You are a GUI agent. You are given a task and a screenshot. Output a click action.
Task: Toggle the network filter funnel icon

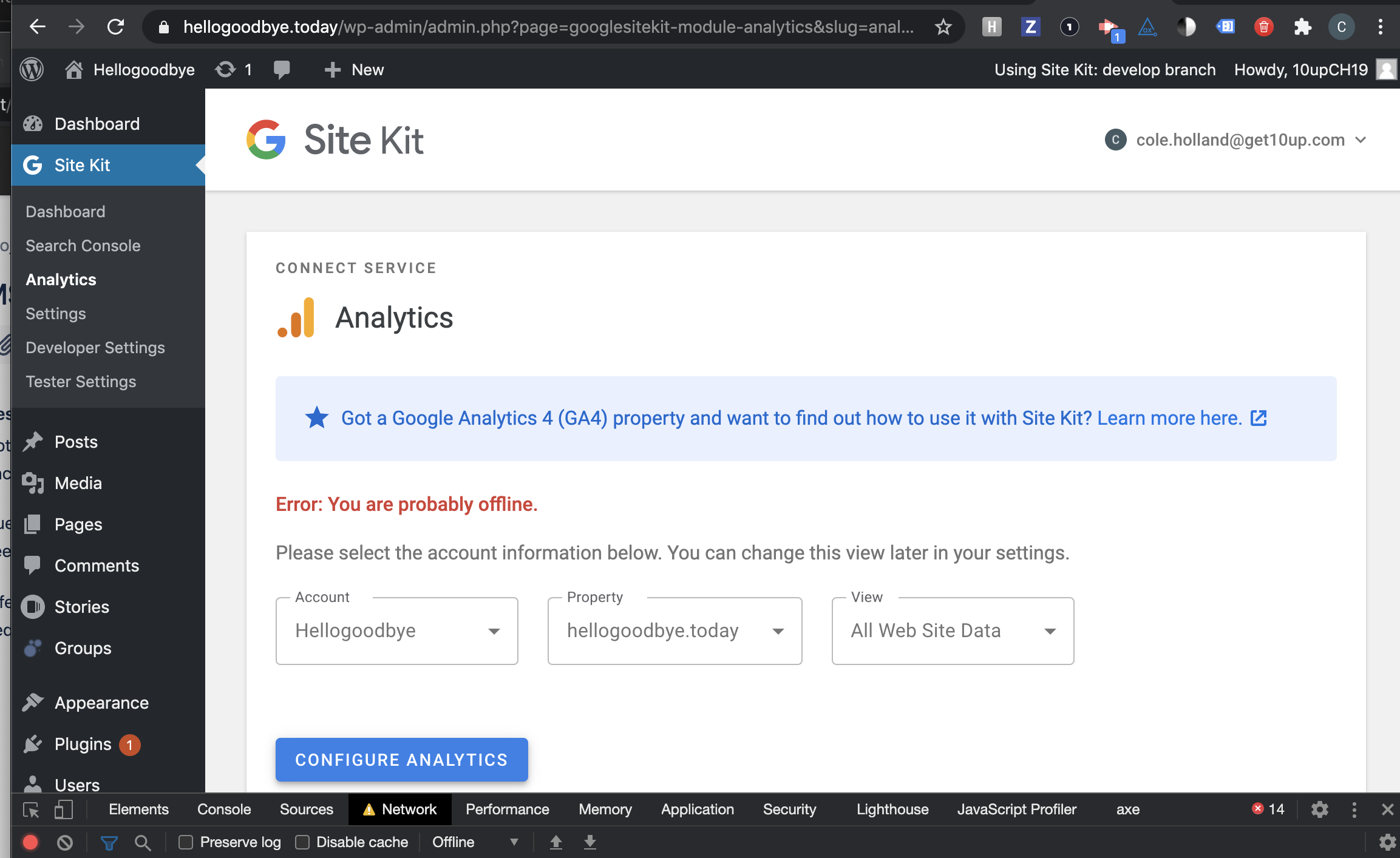point(109,842)
